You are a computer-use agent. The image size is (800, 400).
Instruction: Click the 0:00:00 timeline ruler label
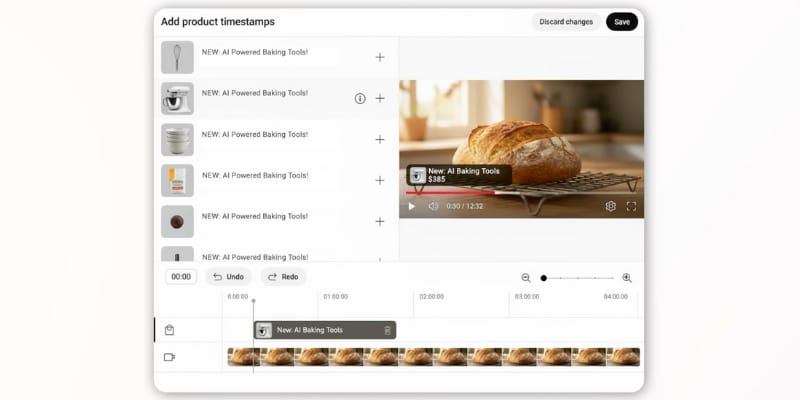pyautogui.click(x=238, y=296)
